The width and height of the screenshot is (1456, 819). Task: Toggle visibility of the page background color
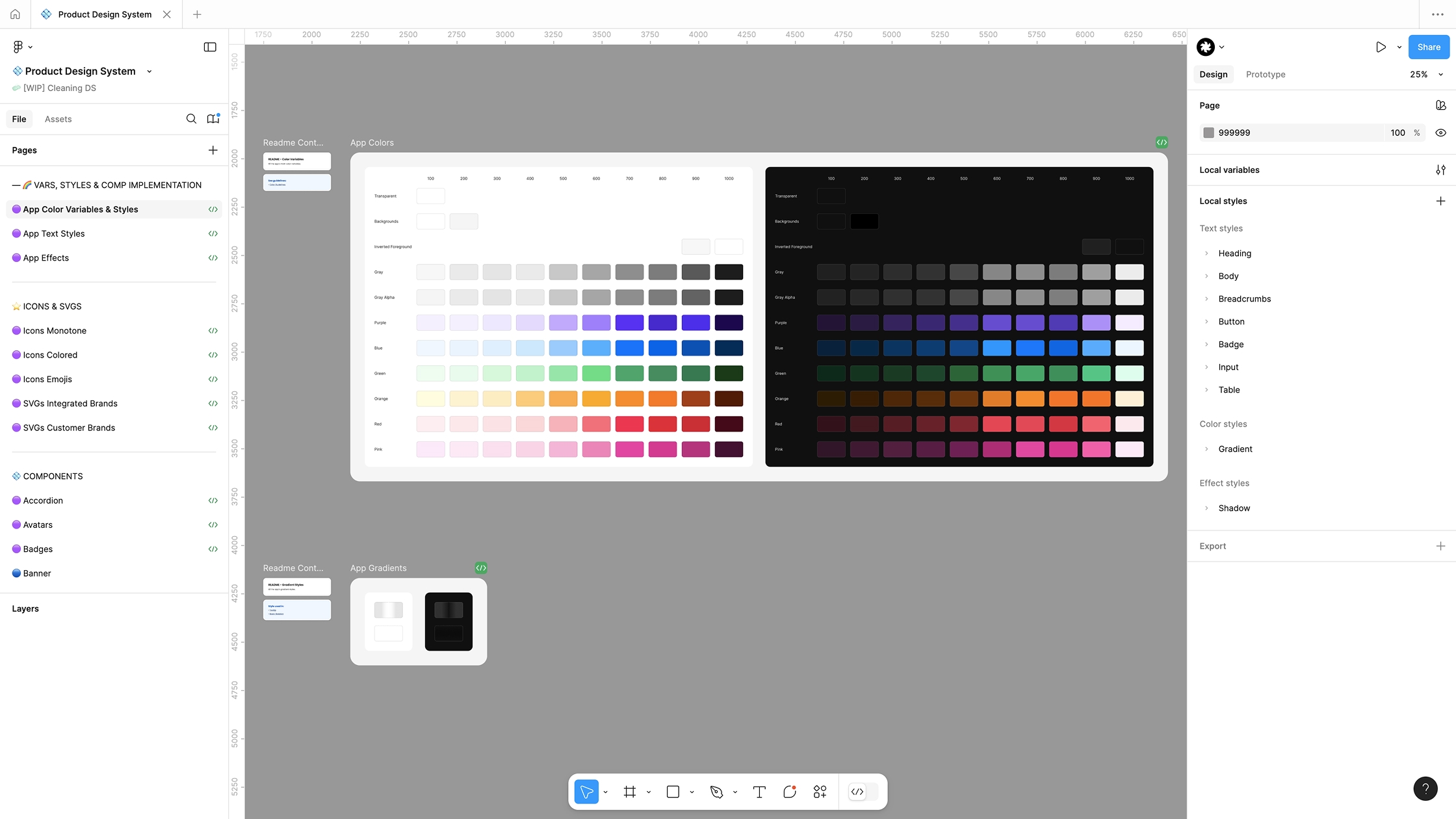point(1441,132)
